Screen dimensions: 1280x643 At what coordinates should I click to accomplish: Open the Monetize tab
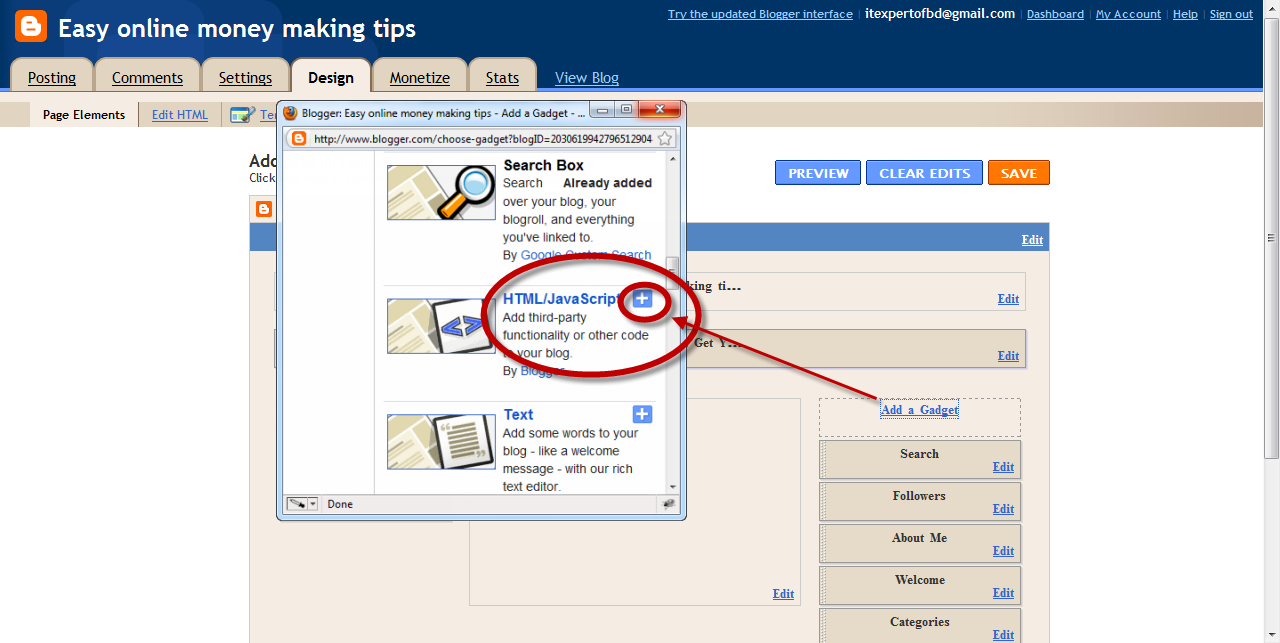[420, 77]
